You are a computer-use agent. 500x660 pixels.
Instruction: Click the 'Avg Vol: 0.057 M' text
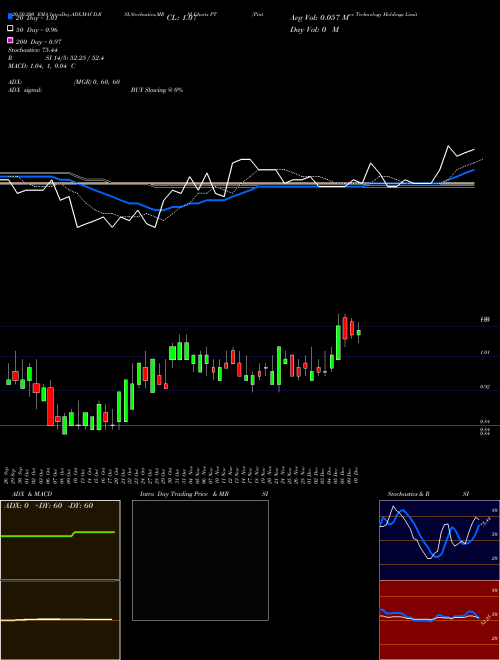320,18
